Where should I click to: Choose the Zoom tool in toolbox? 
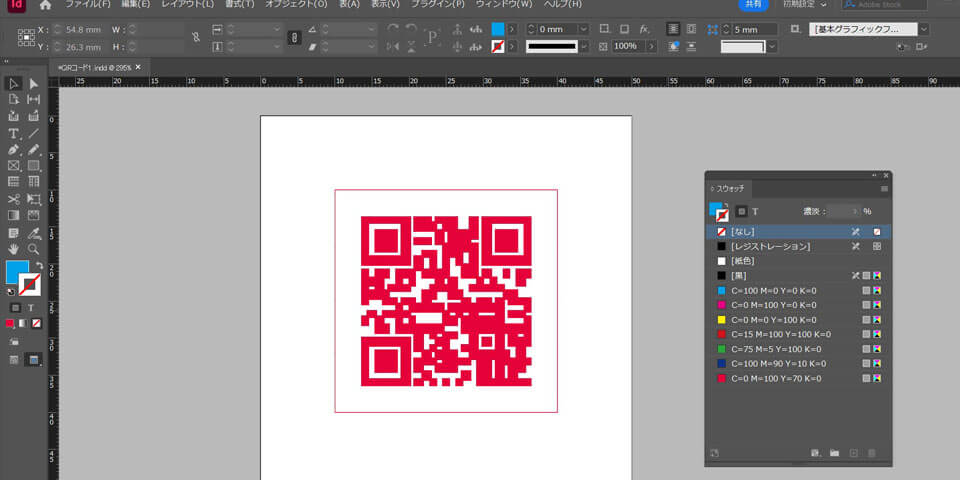point(33,247)
